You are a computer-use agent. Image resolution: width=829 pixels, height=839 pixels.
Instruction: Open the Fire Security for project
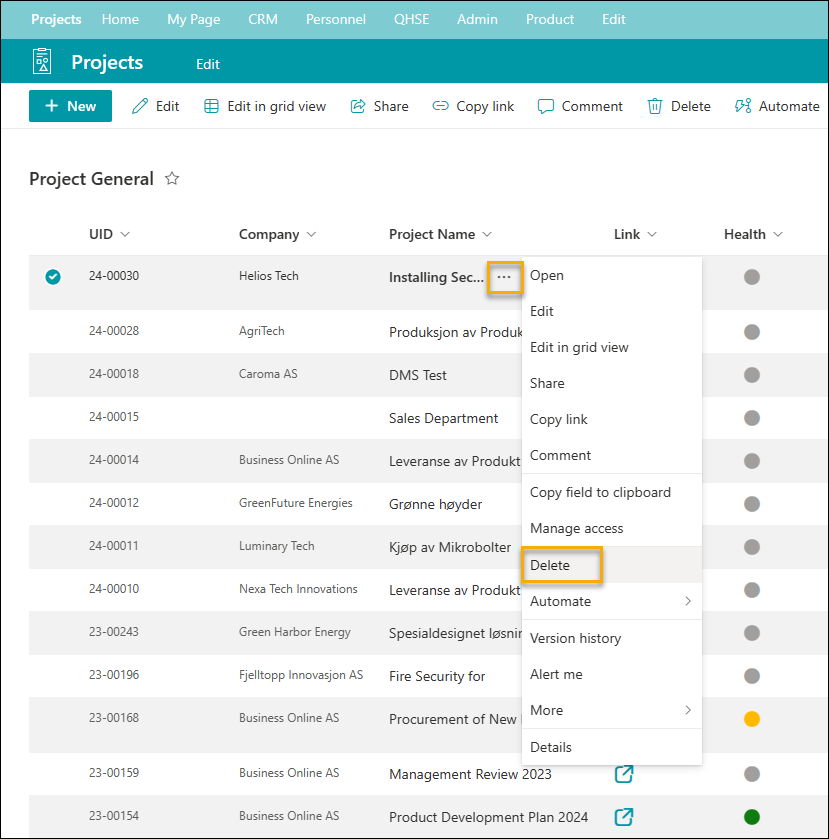coord(437,676)
